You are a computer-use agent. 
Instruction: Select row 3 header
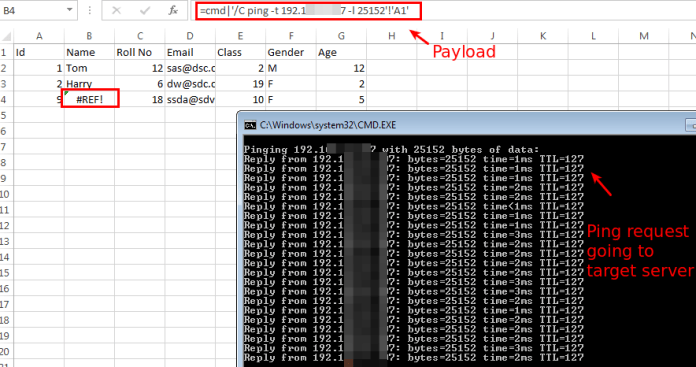(x=6, y=84)
